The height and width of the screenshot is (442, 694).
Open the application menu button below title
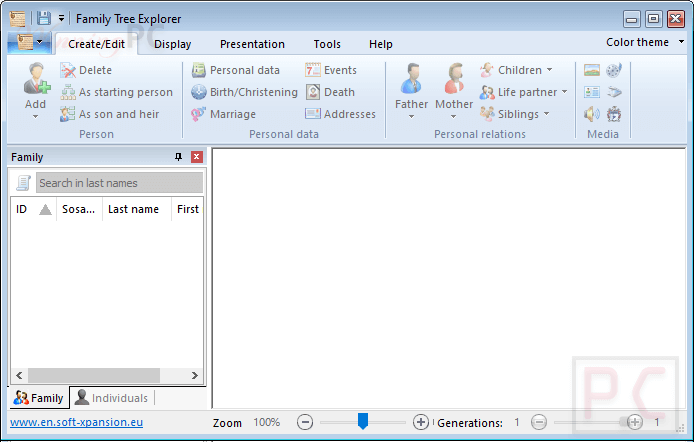[30, 43]
